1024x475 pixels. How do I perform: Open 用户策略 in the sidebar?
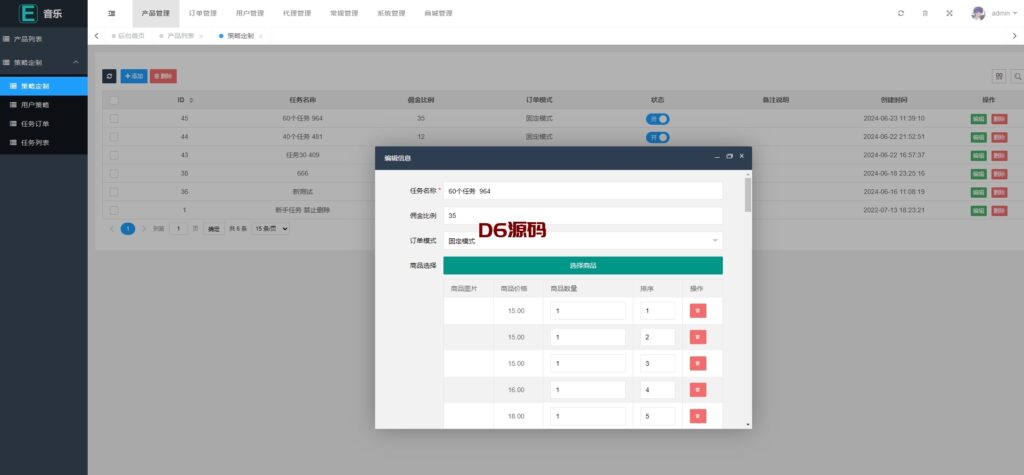point(44,105)
